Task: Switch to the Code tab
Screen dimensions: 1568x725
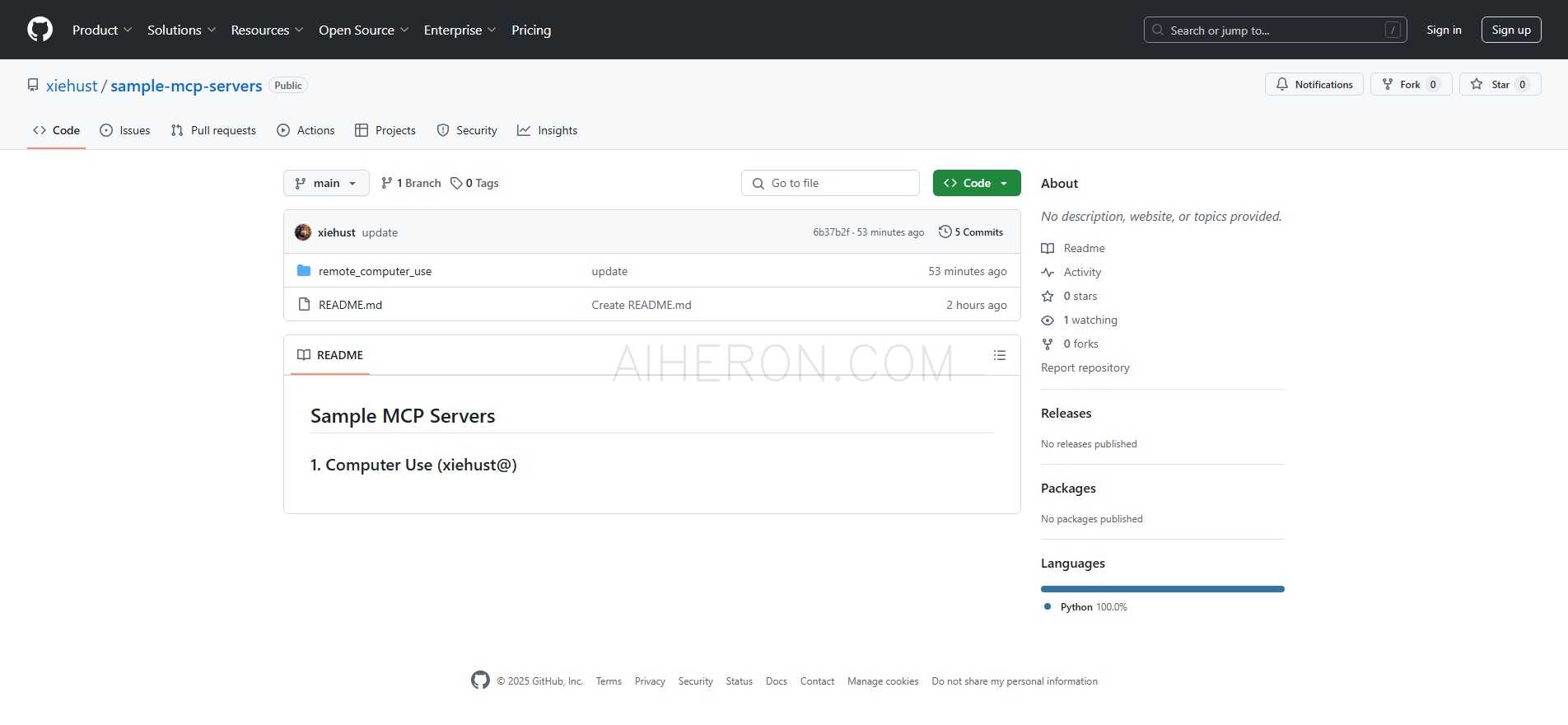Action: point(56,130)
